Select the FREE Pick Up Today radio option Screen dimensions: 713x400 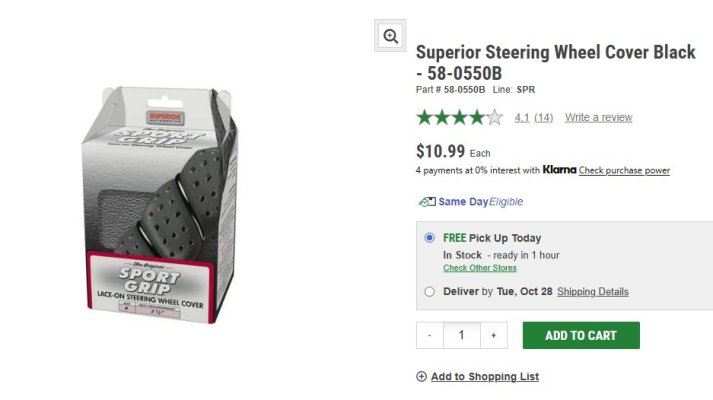[429, 238]
